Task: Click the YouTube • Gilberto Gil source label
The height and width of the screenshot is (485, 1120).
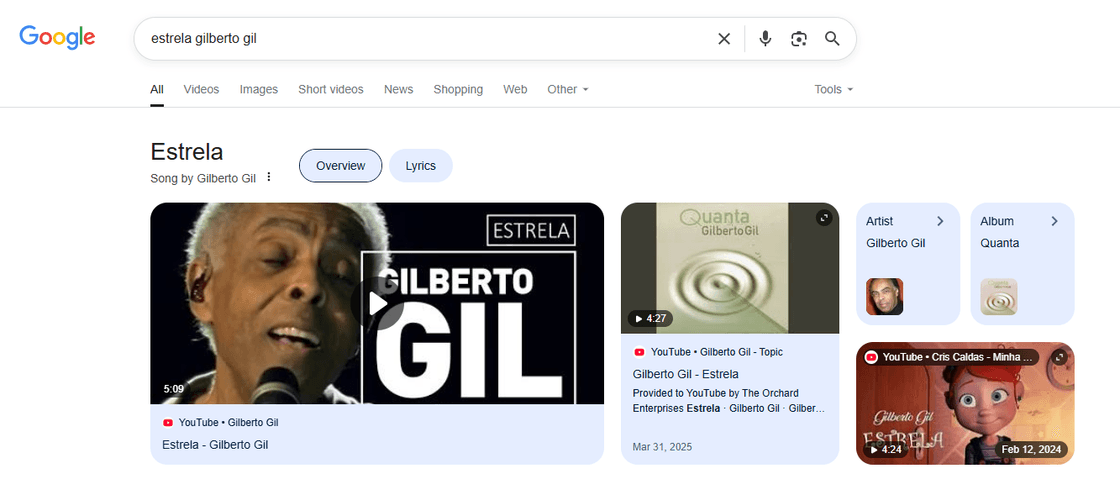Action: click(229, 423)
